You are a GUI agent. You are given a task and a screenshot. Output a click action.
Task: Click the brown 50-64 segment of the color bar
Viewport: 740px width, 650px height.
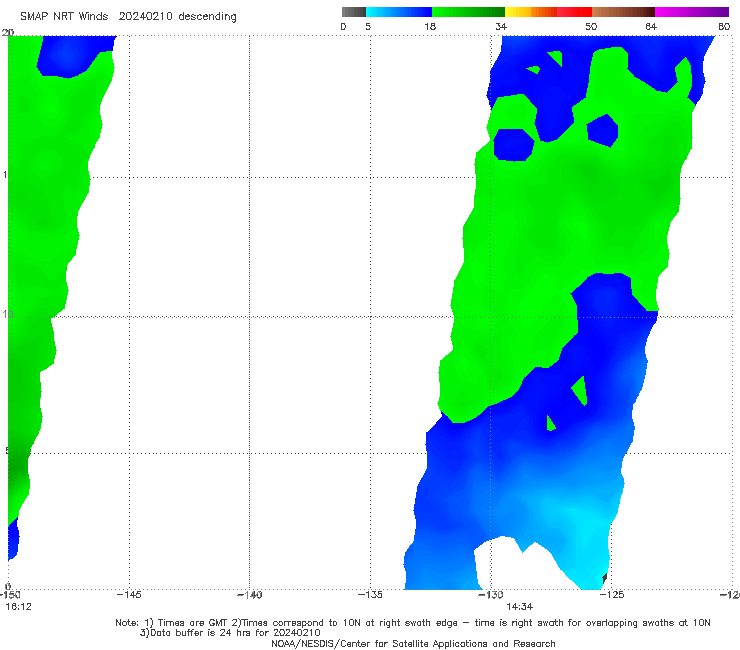coord(623,12)
